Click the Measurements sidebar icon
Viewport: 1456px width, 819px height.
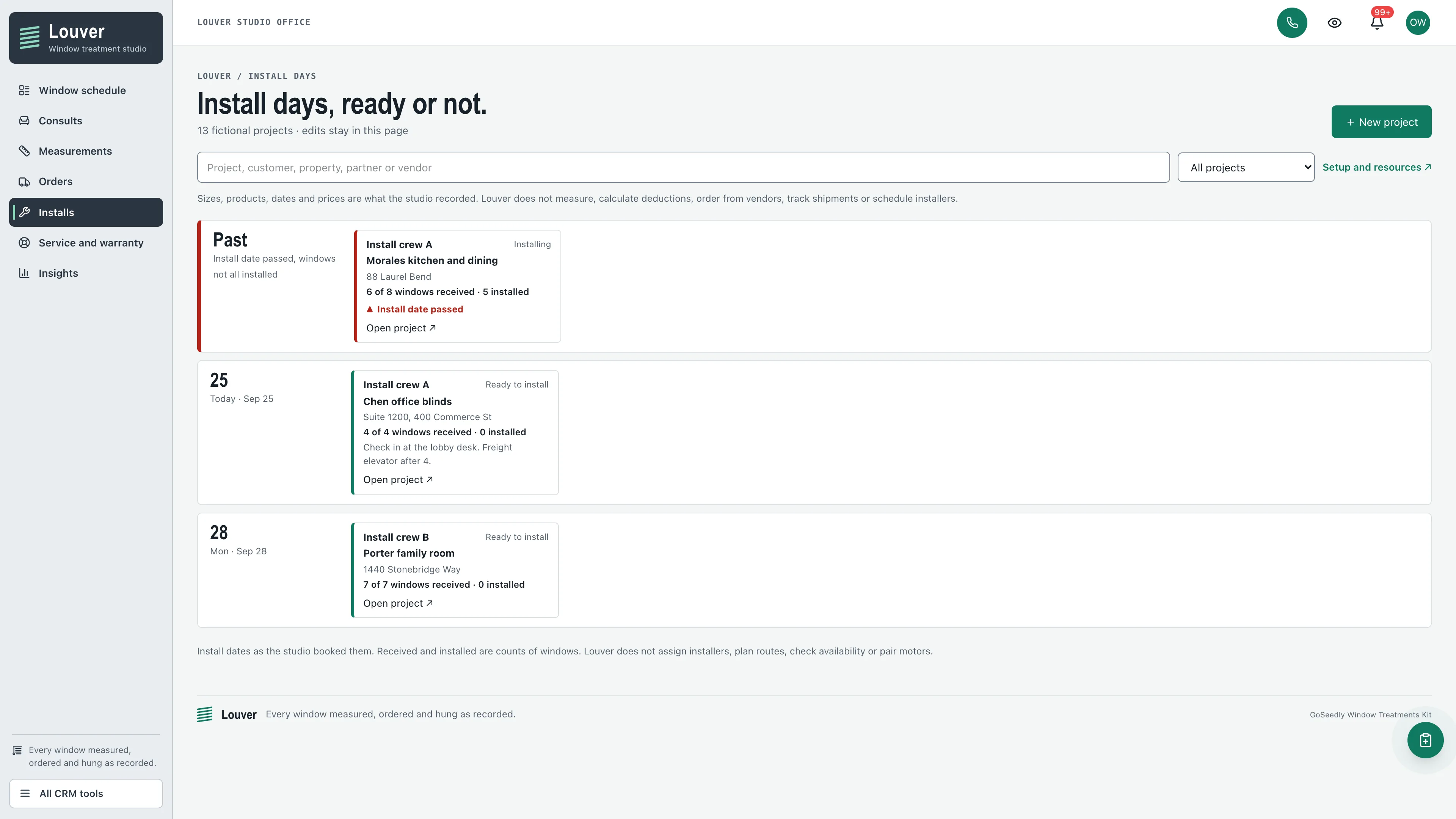pyautogui.click(x=24, y=151)
